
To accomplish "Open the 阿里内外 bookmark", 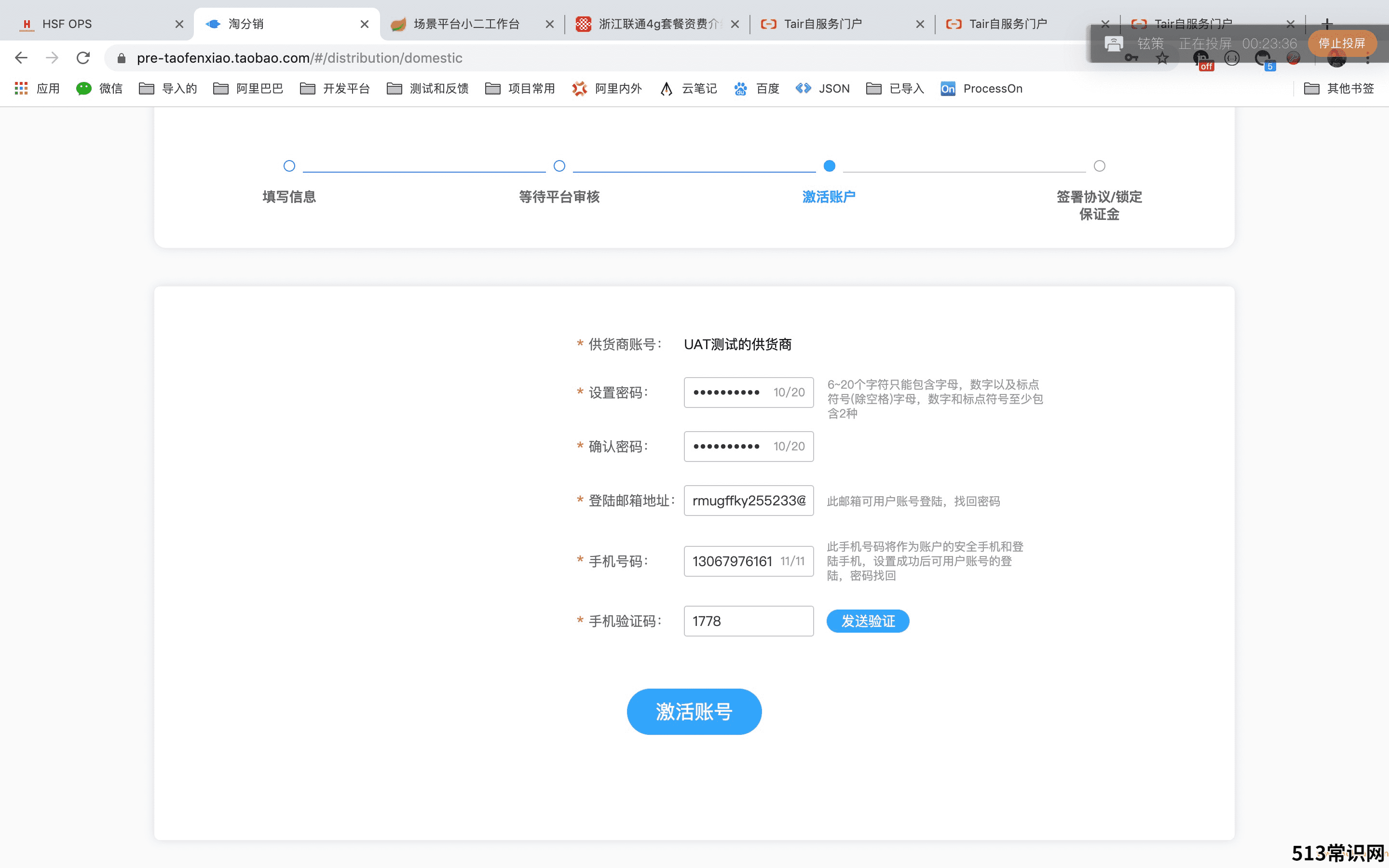I will click(607, 88).
